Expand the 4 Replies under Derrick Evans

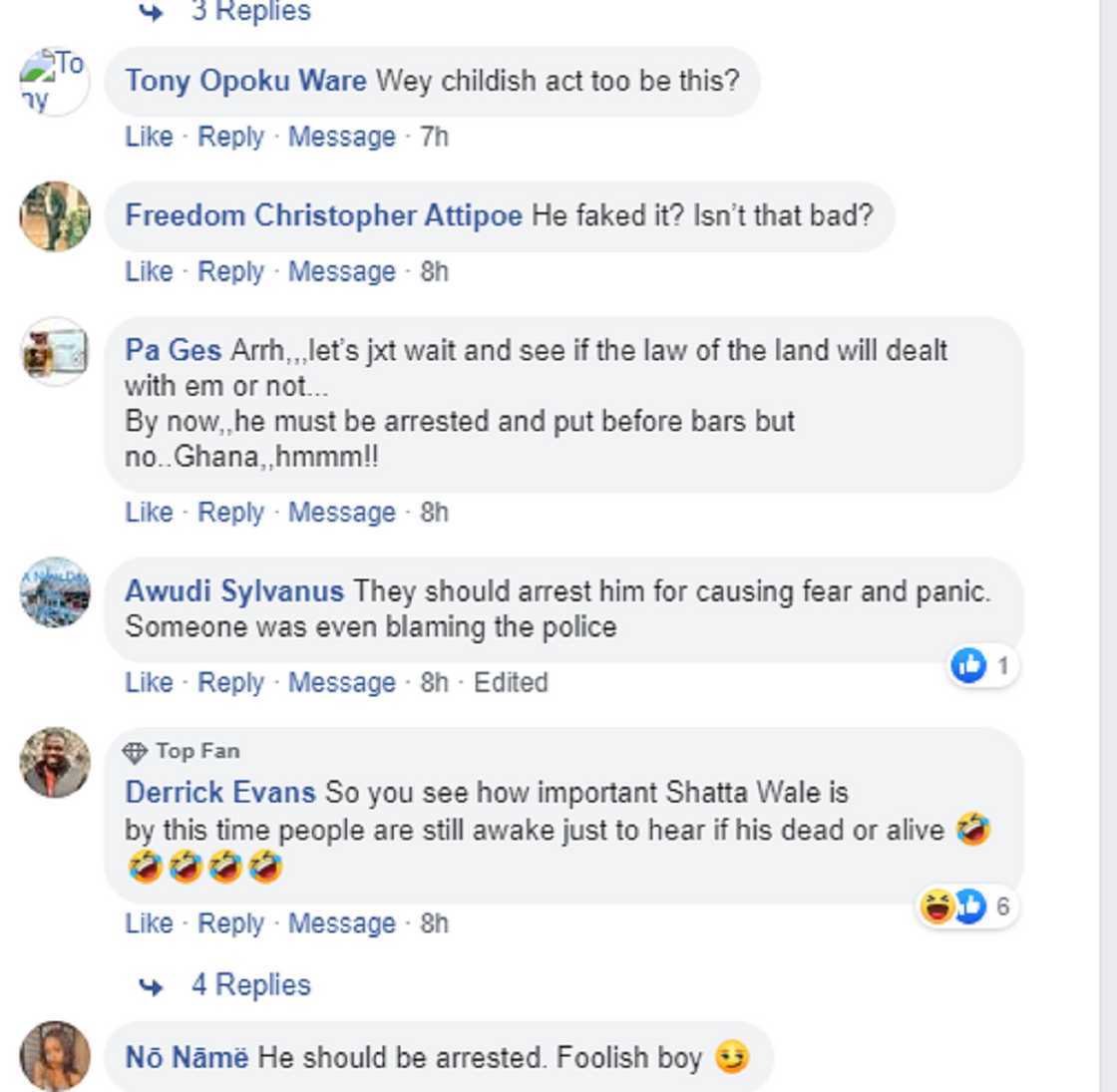pos(250,984)
